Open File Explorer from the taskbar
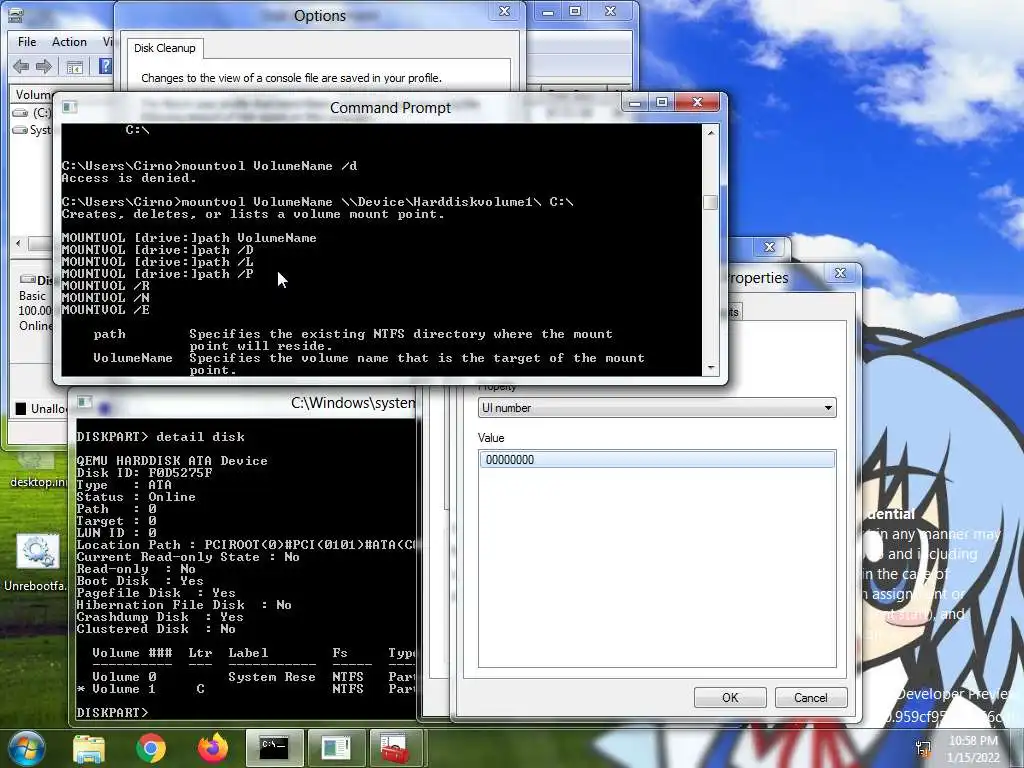The width and height of the screenshot is (1024, 768). point(89,749)
